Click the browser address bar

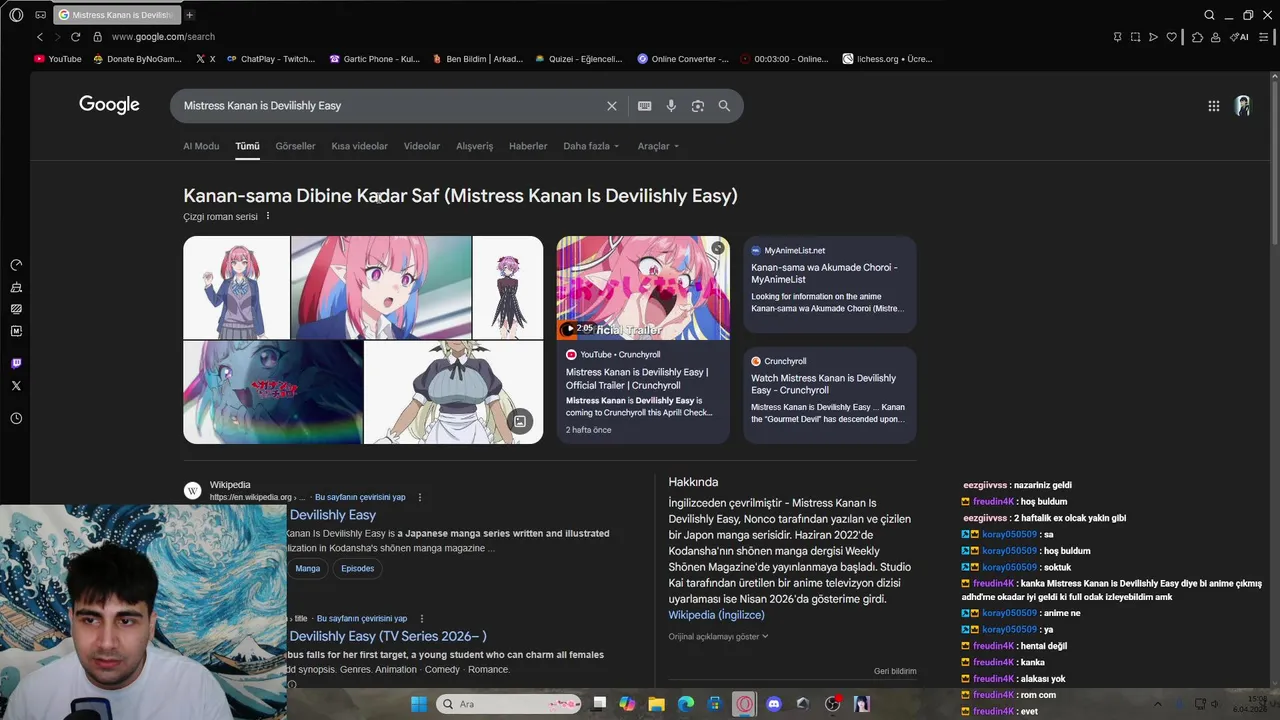coord(600,37)
